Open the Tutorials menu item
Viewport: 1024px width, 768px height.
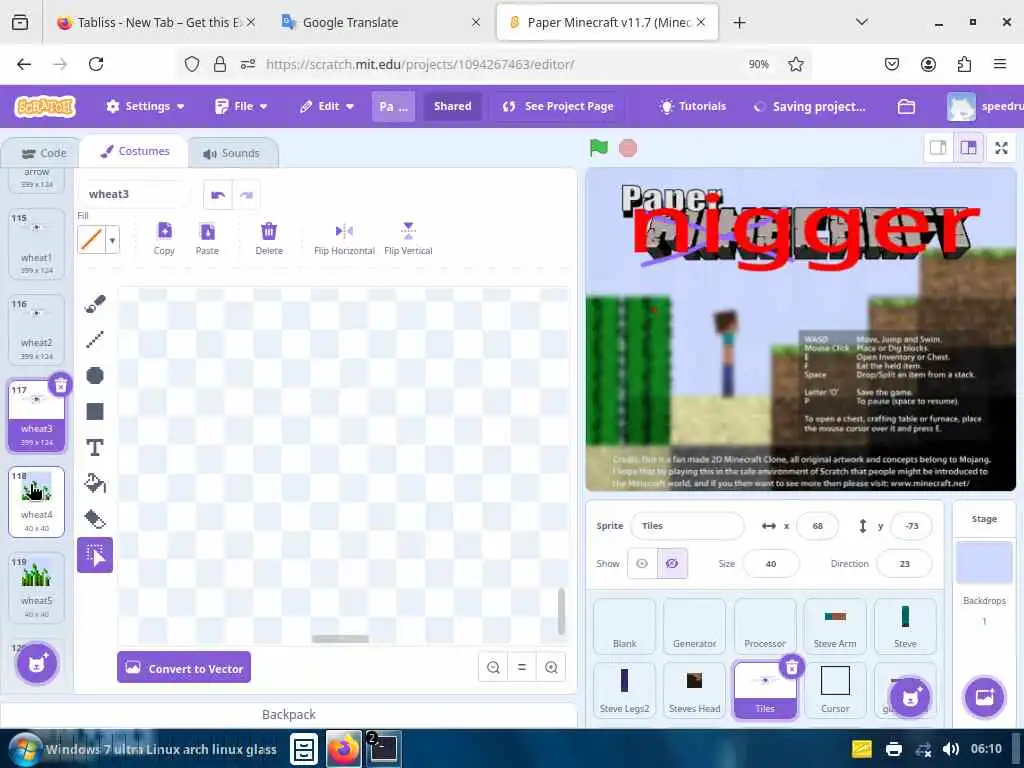click(693, 106)
